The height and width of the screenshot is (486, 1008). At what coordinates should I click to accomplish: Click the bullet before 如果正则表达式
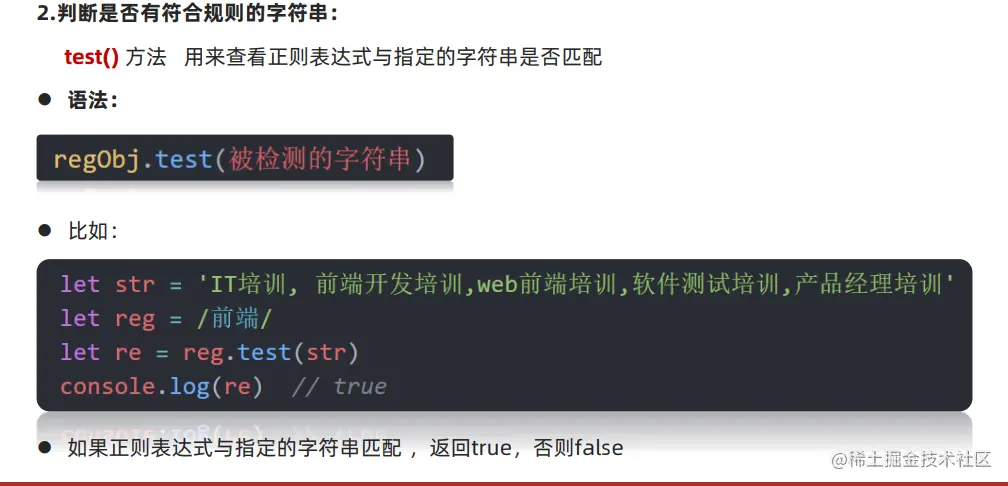click(44, 447)
